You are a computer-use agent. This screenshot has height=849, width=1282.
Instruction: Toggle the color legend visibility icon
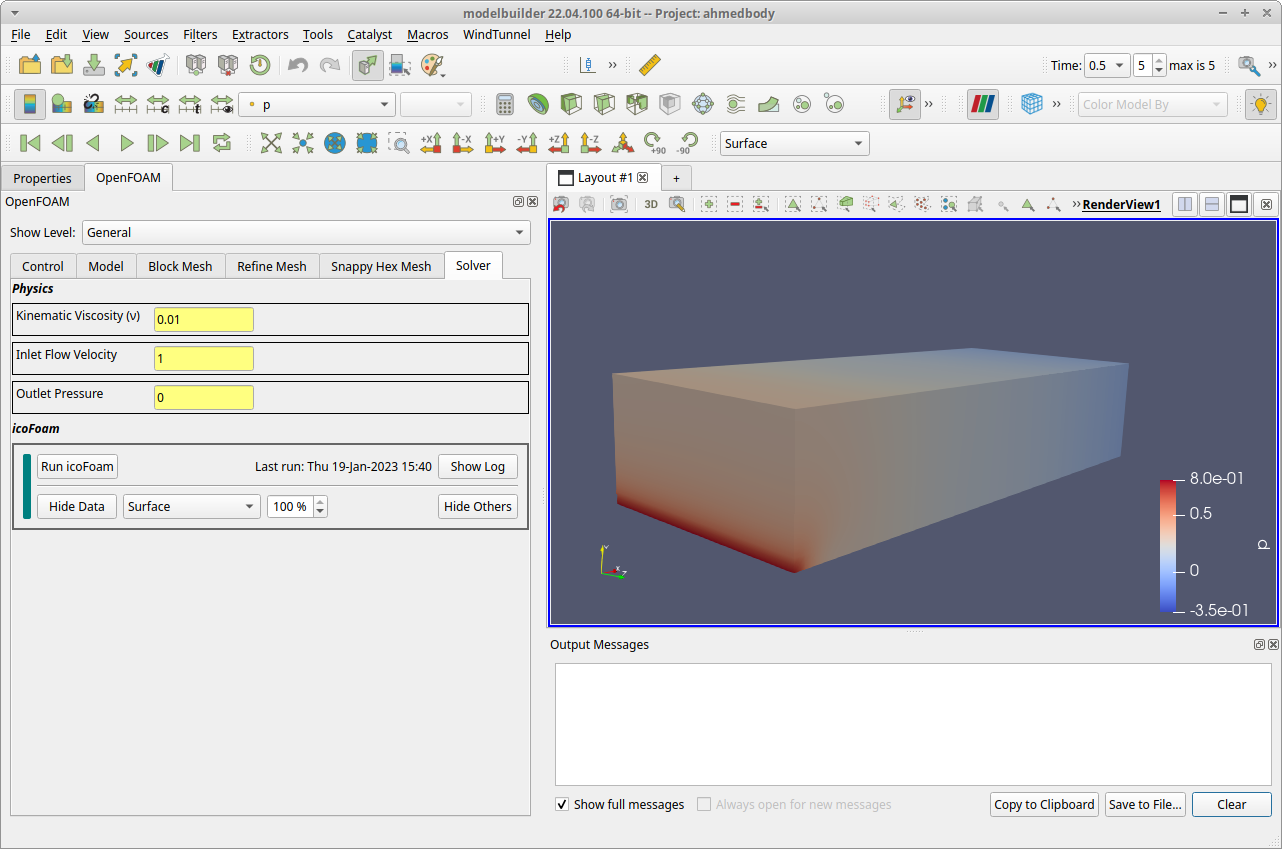coord(30,104)
